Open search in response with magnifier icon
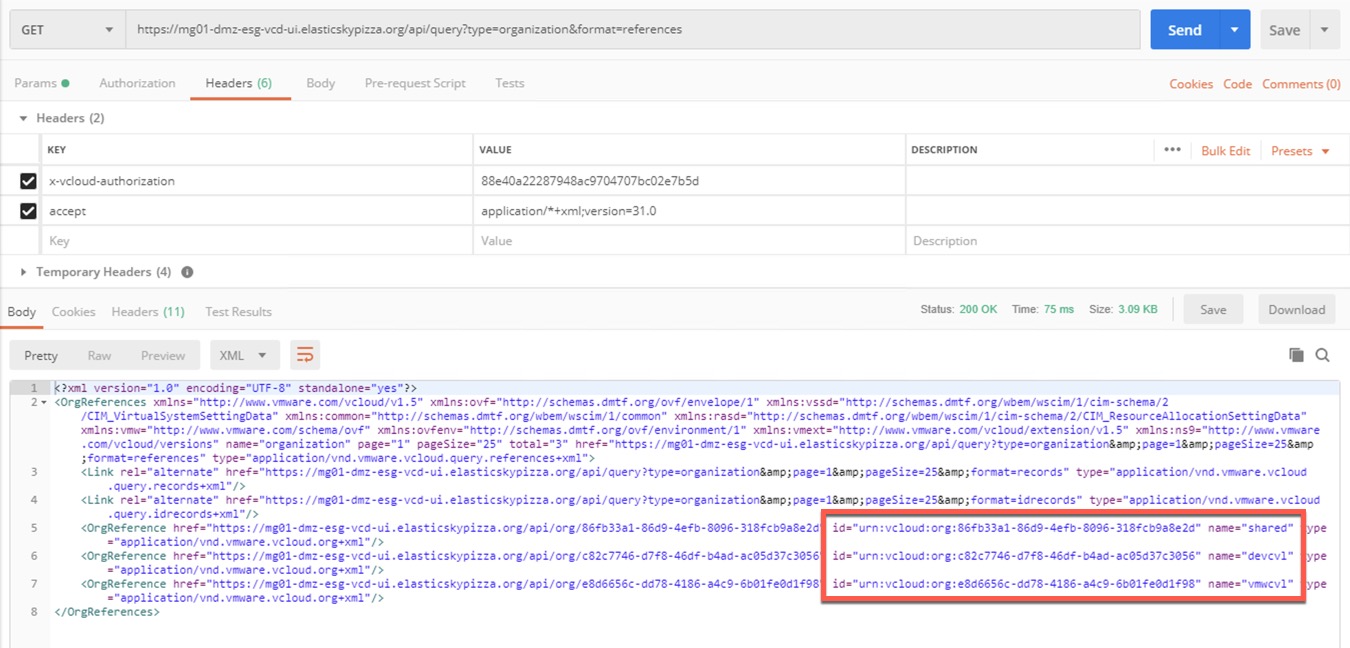 click(1322, 355)
